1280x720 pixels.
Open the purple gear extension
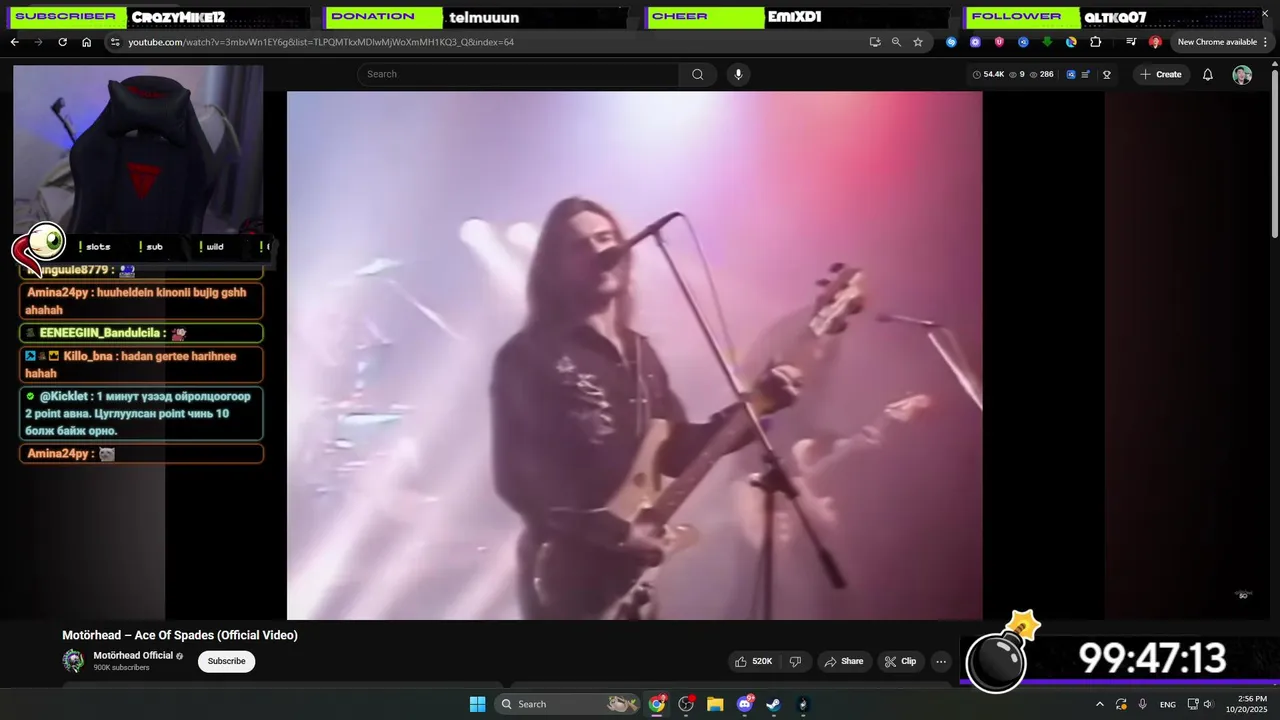tap(975, 42)
